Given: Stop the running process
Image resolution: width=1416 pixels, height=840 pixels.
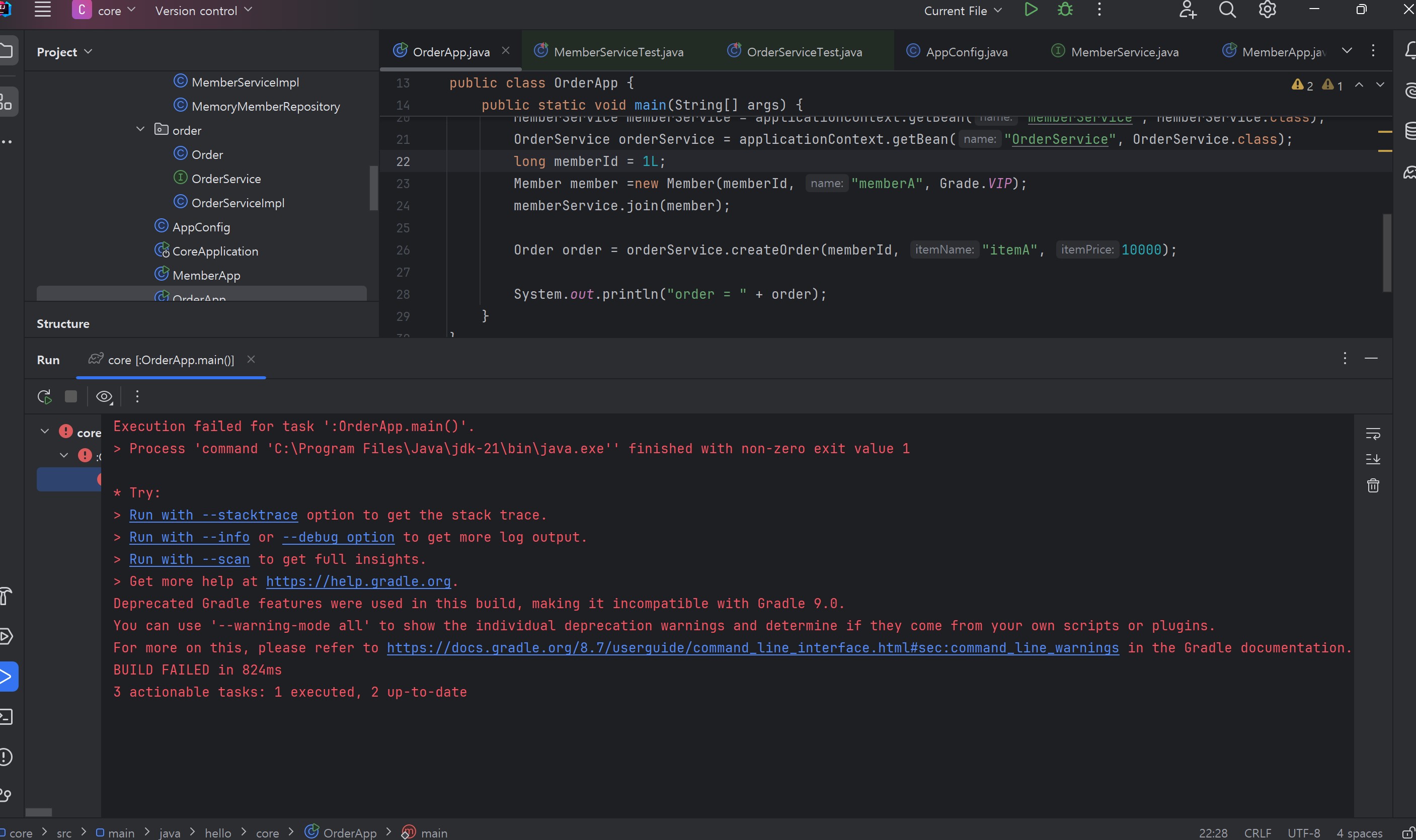Looking at the screenshot, I should tap(71, 396).
